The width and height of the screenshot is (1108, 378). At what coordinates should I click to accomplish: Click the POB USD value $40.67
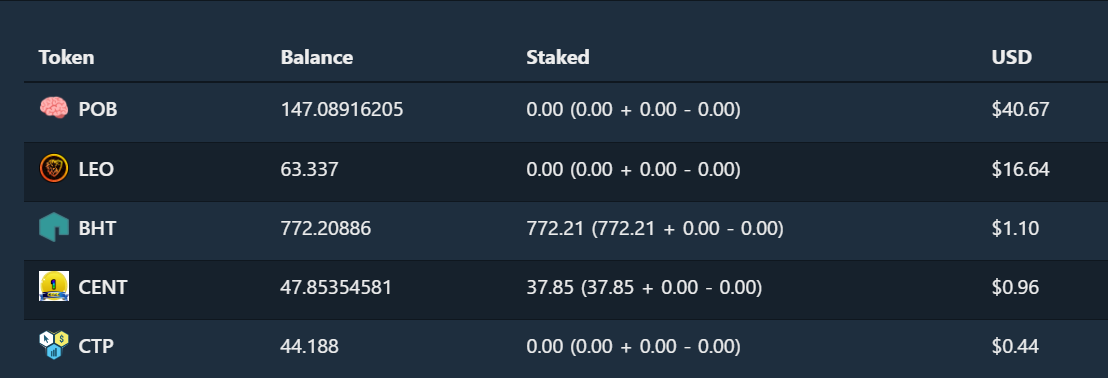pos(1020,110)
